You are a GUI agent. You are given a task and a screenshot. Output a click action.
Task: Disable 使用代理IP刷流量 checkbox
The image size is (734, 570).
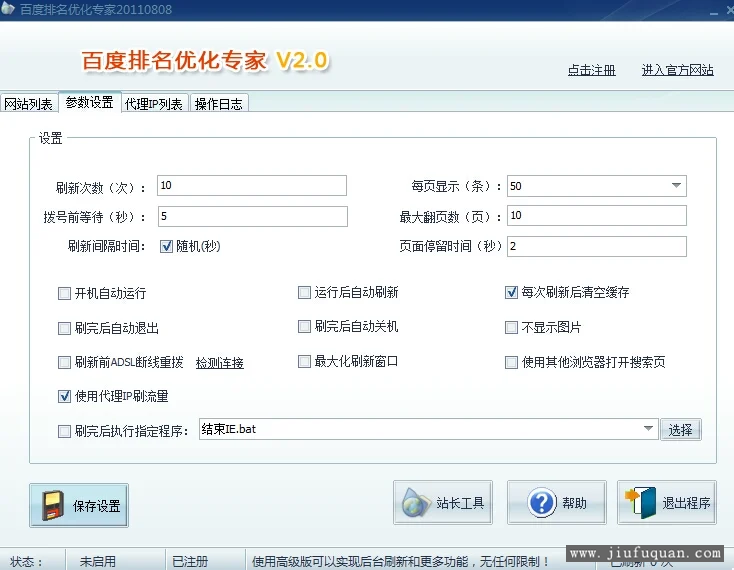tap(65, 397)
